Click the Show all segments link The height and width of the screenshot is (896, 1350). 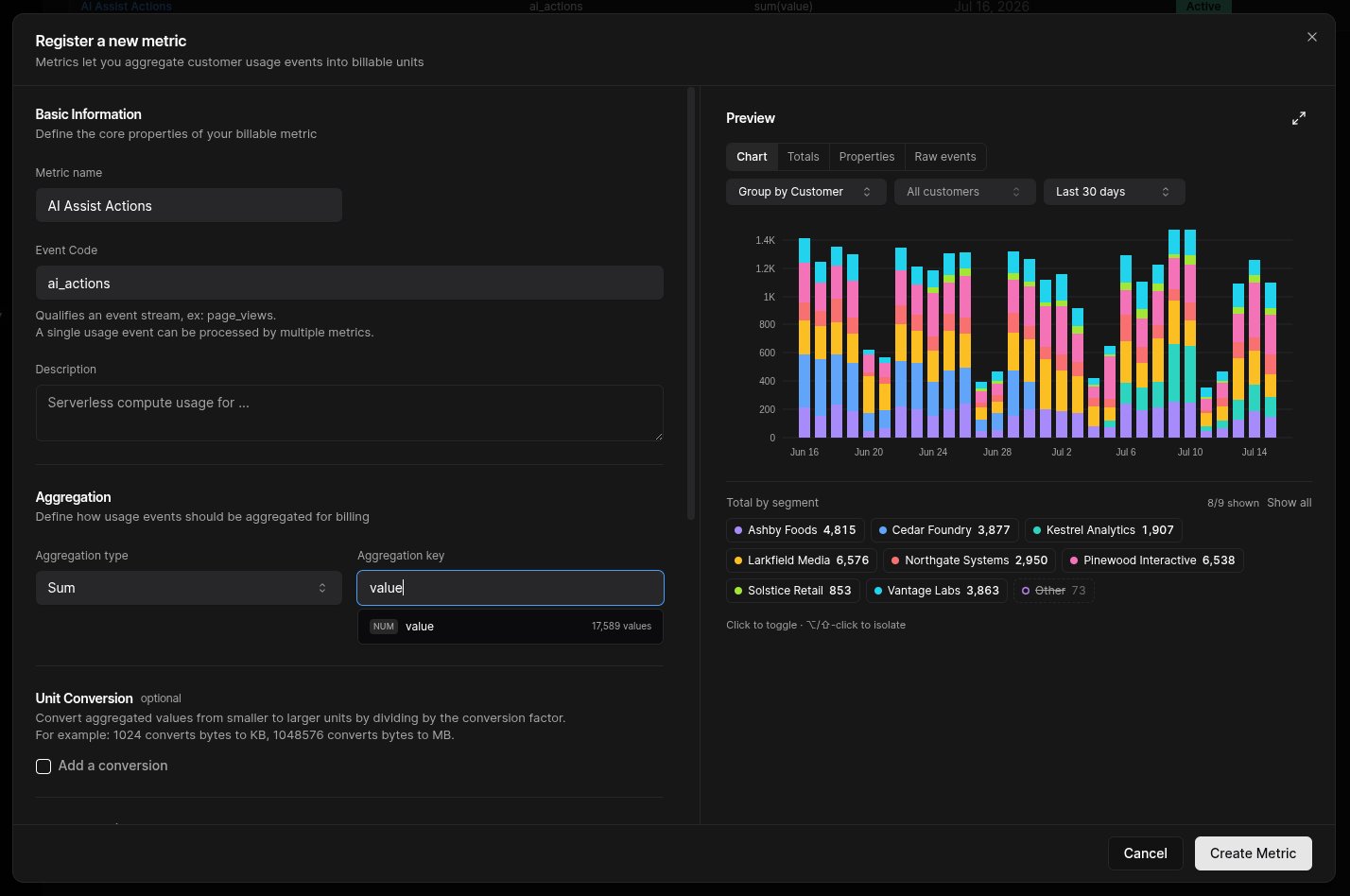pos(1289,503)
